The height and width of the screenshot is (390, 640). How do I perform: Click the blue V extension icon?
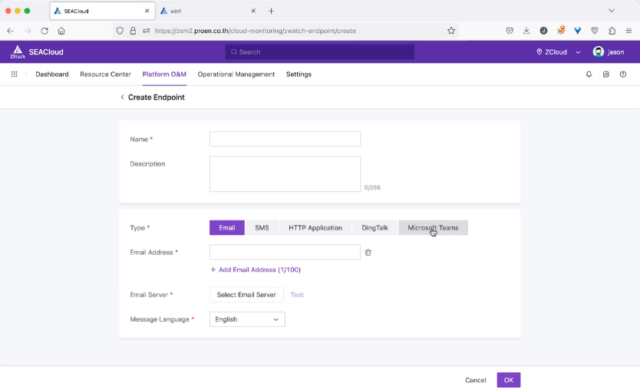pos(578,31)
